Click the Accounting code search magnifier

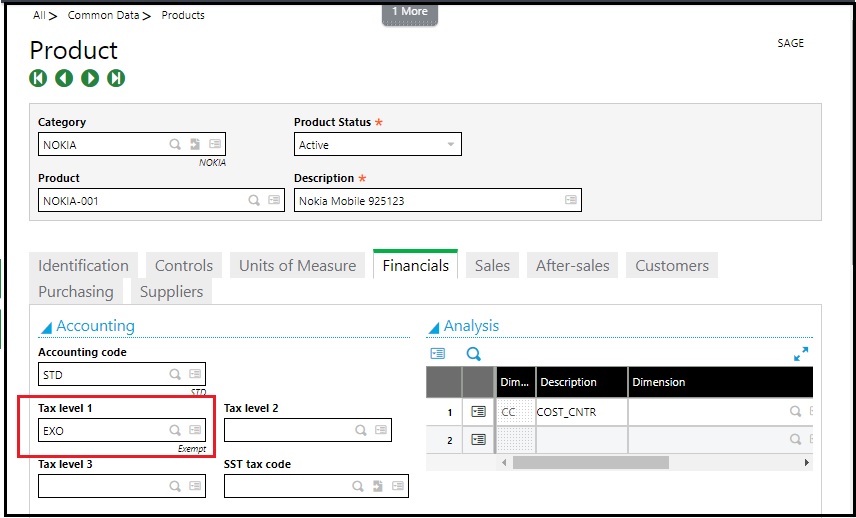pos(175,374)
